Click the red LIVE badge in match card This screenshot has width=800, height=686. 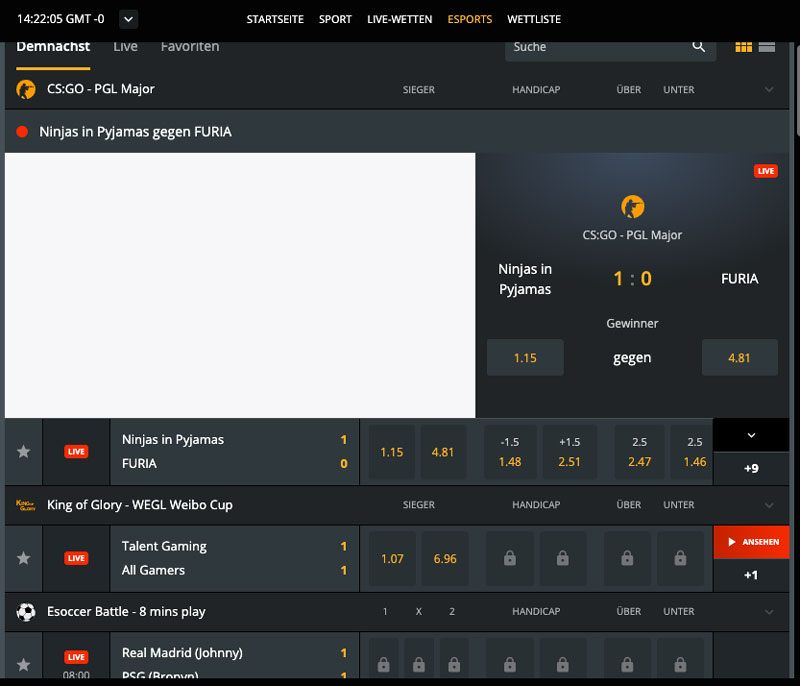(x=766, y=171)
